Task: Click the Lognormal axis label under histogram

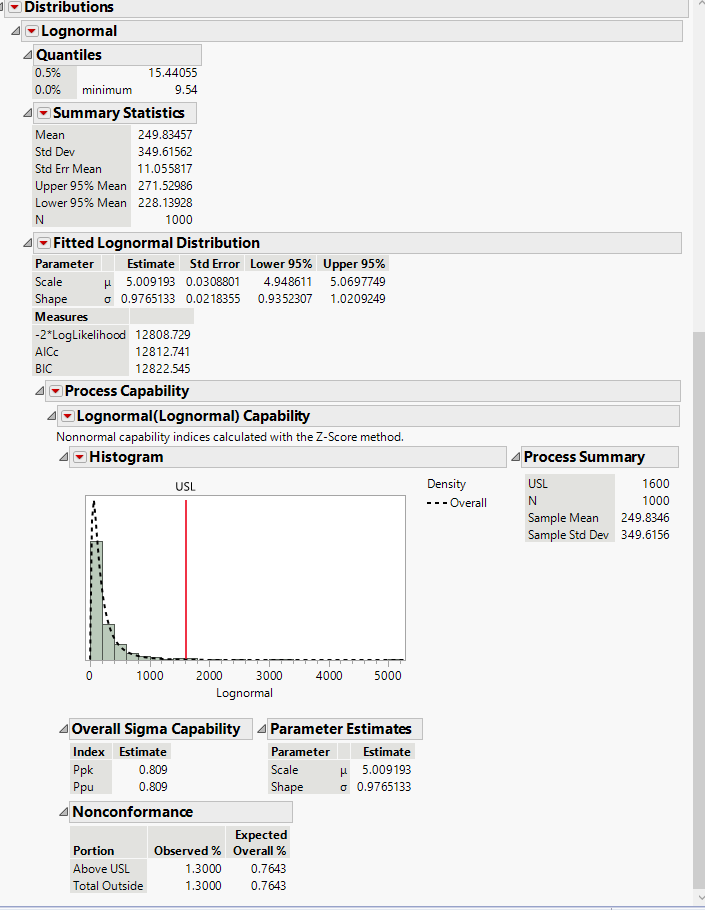Action: (x=244, y=693)
